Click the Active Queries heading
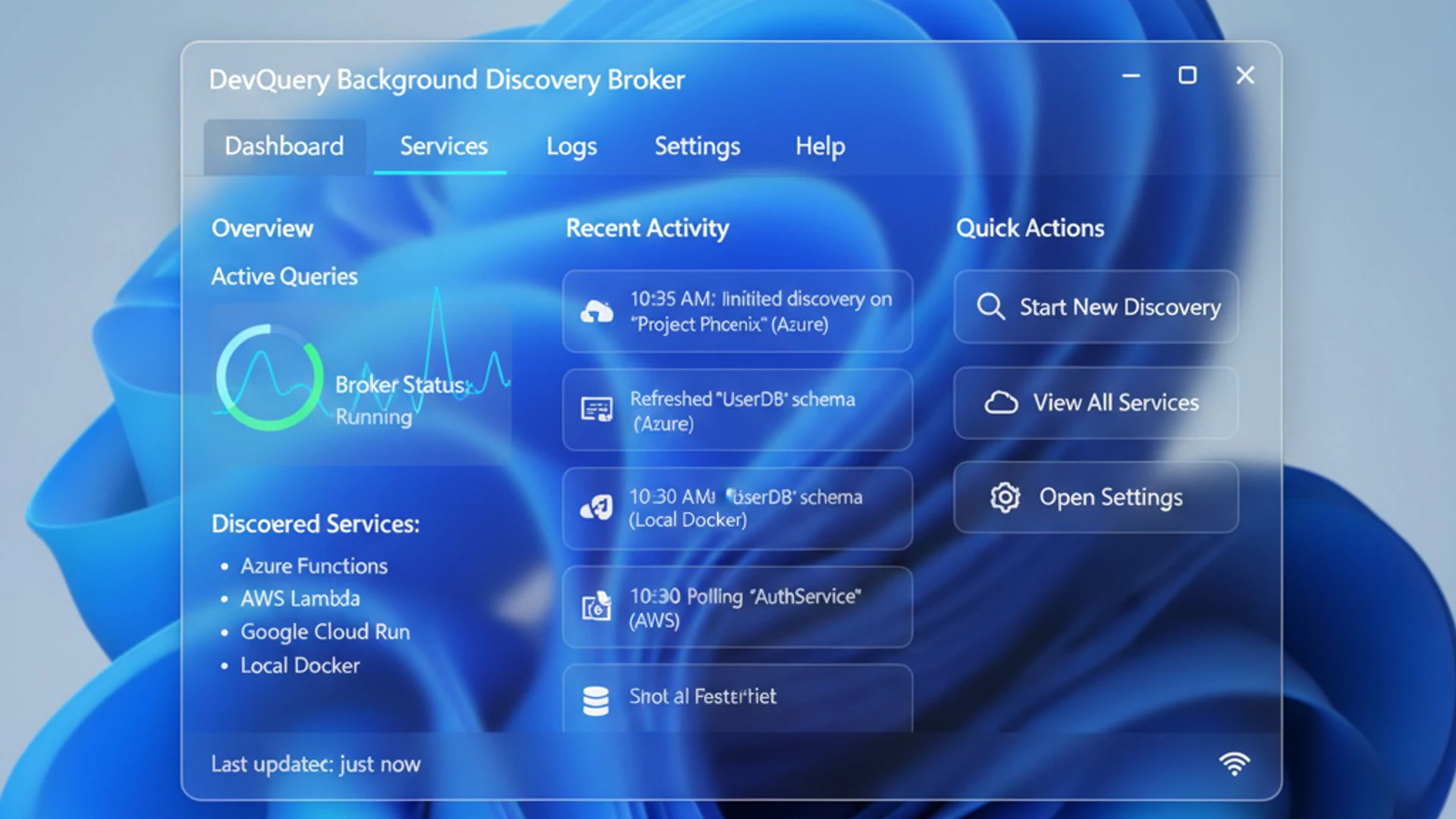Screen dimensions: 1456x819 tap(284, 277)
